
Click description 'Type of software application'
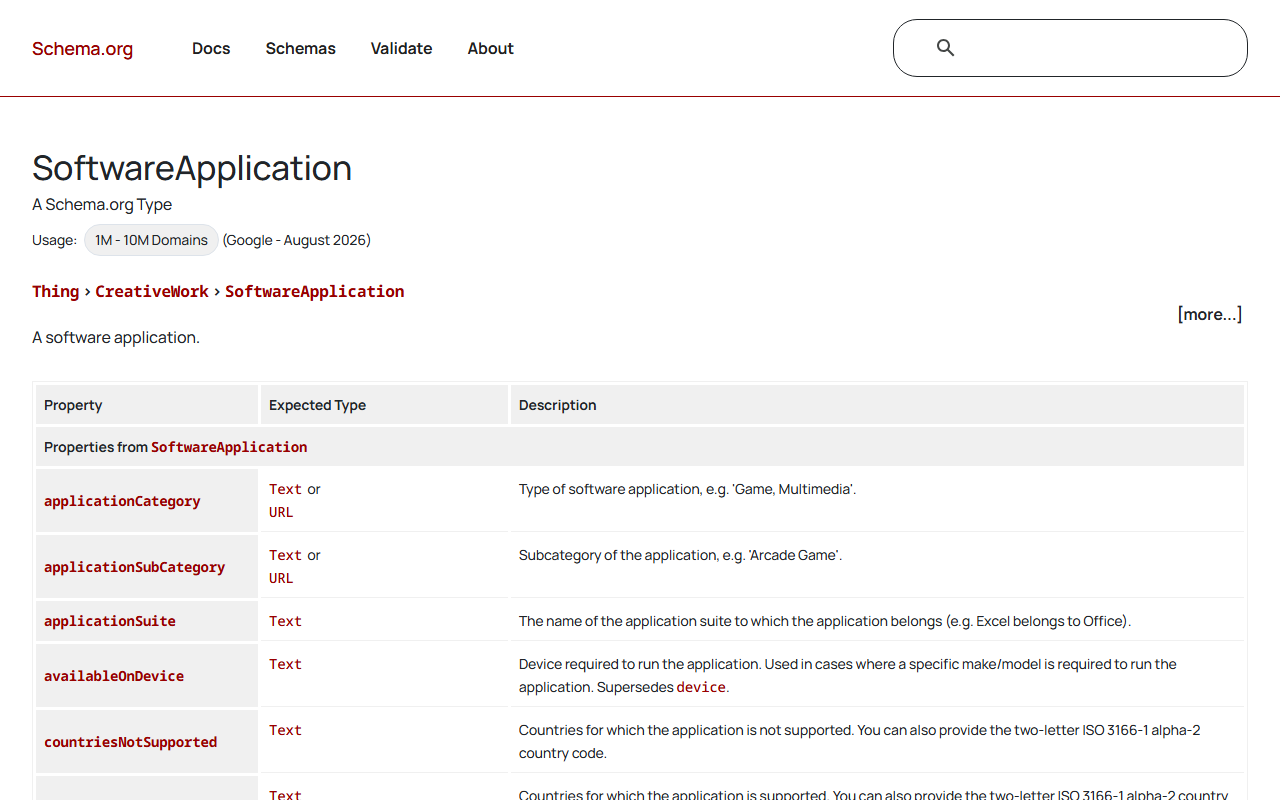(687, 489)
